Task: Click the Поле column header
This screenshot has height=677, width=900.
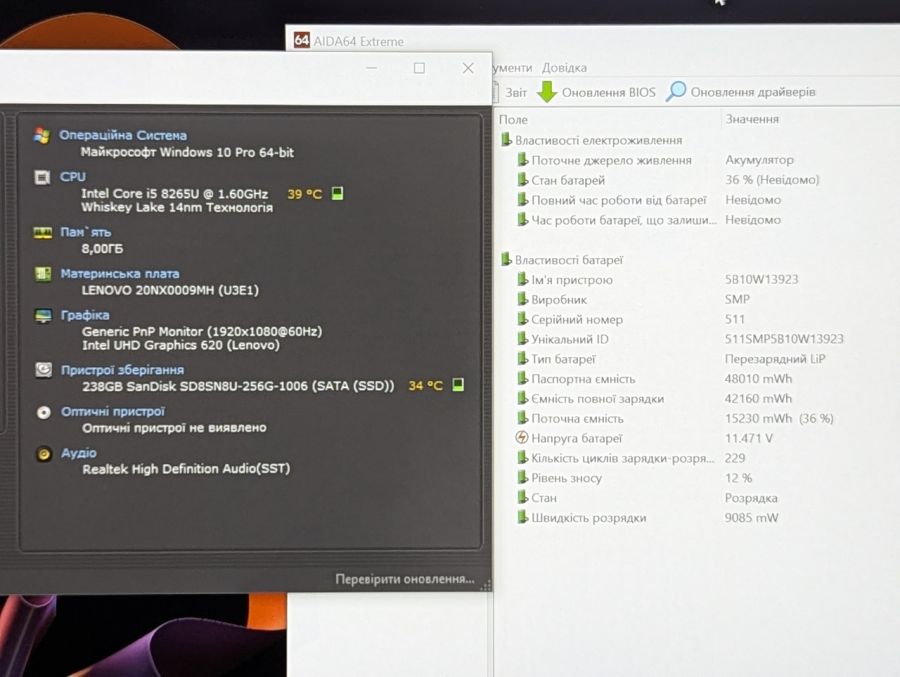Action: pyautogui.click(x=513, y=119)
